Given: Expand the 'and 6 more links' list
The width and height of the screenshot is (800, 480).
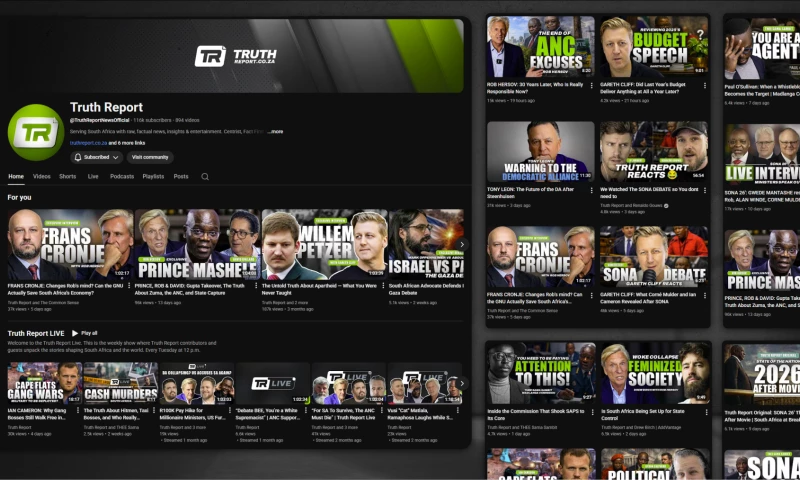Looking at the screenshot, I should click(127, 143).
